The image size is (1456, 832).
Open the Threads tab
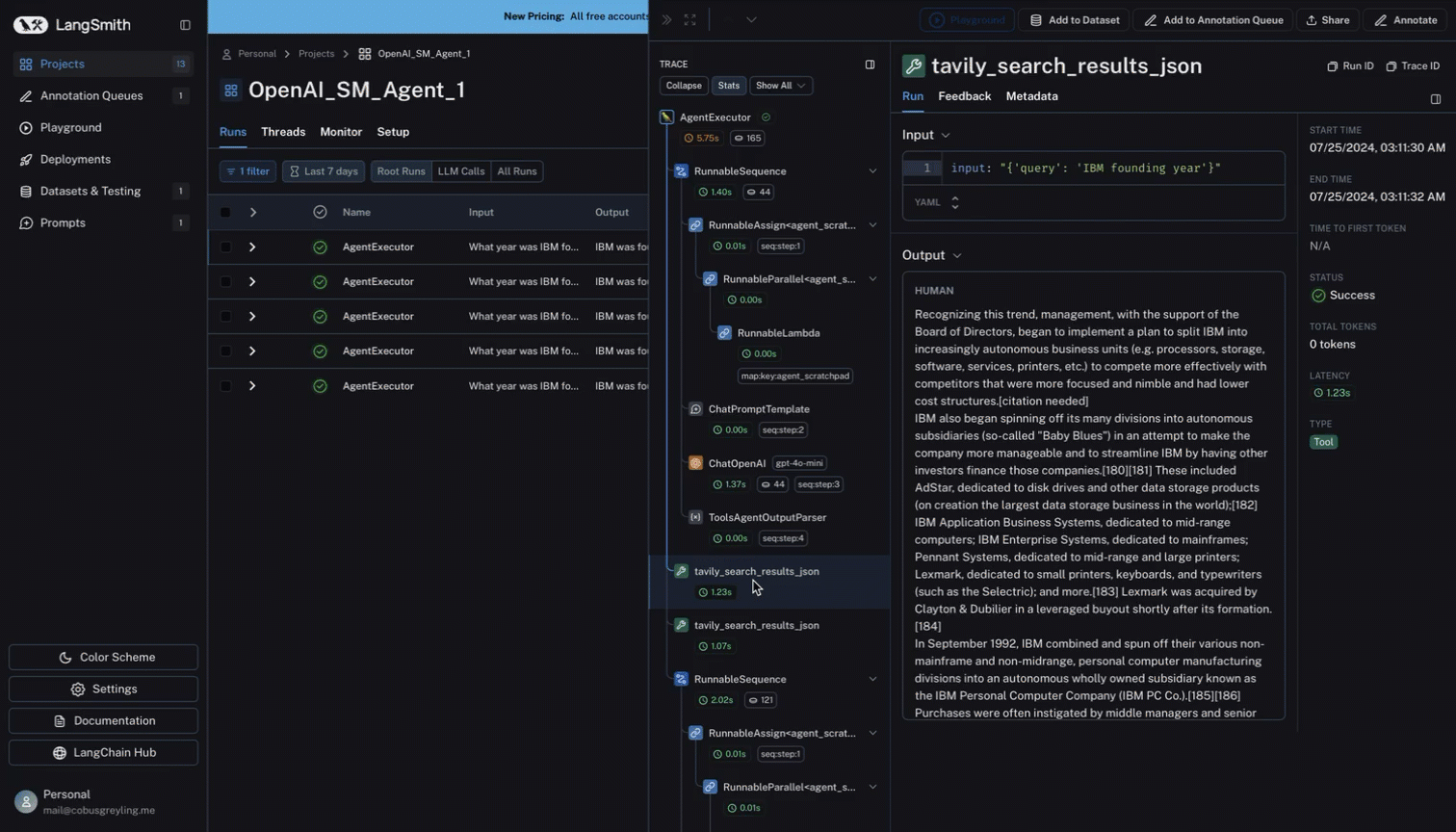point(283,132)
